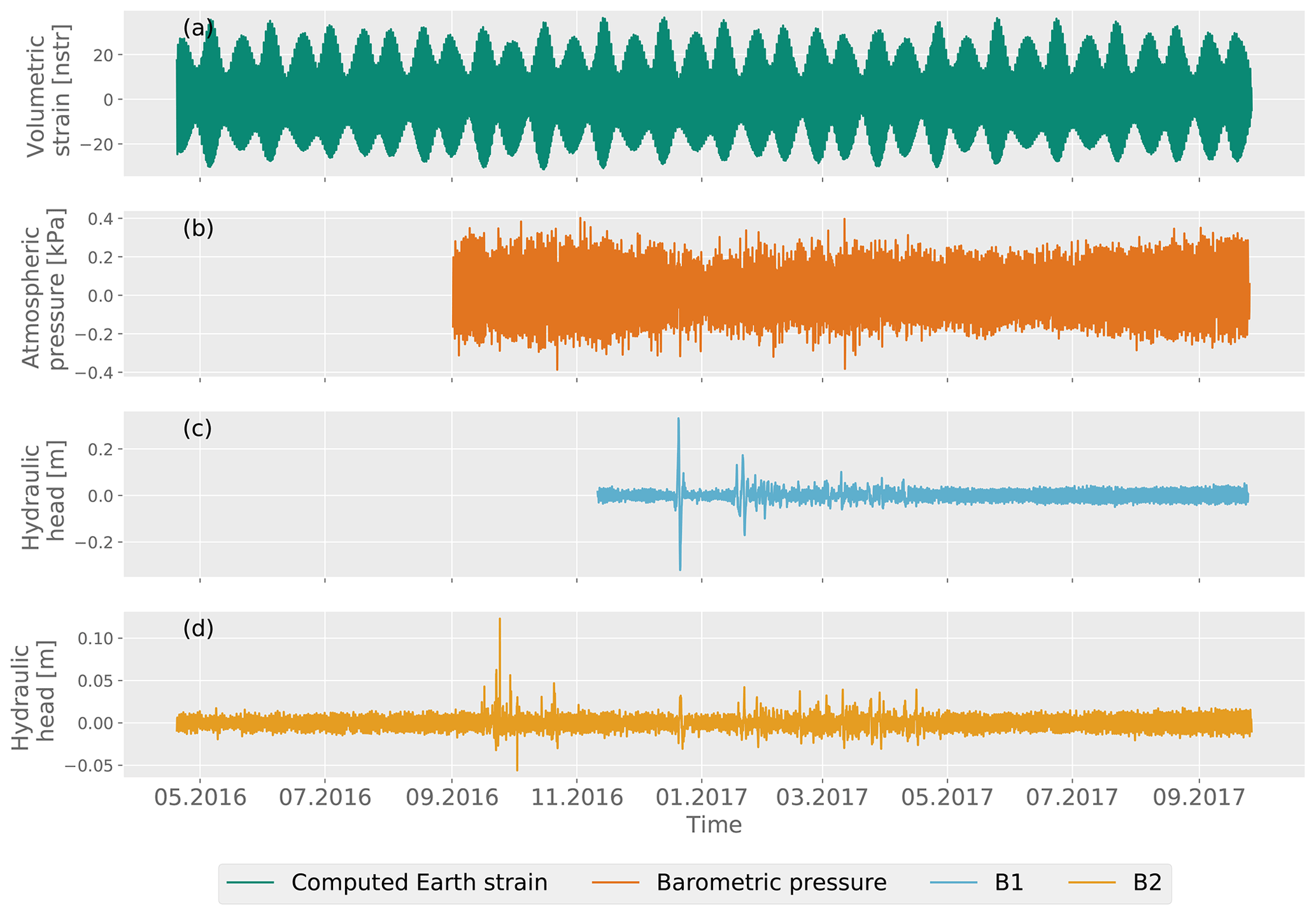The image size is (1316, 916).
Task: Click the panel (a) label
Action: 198,28
